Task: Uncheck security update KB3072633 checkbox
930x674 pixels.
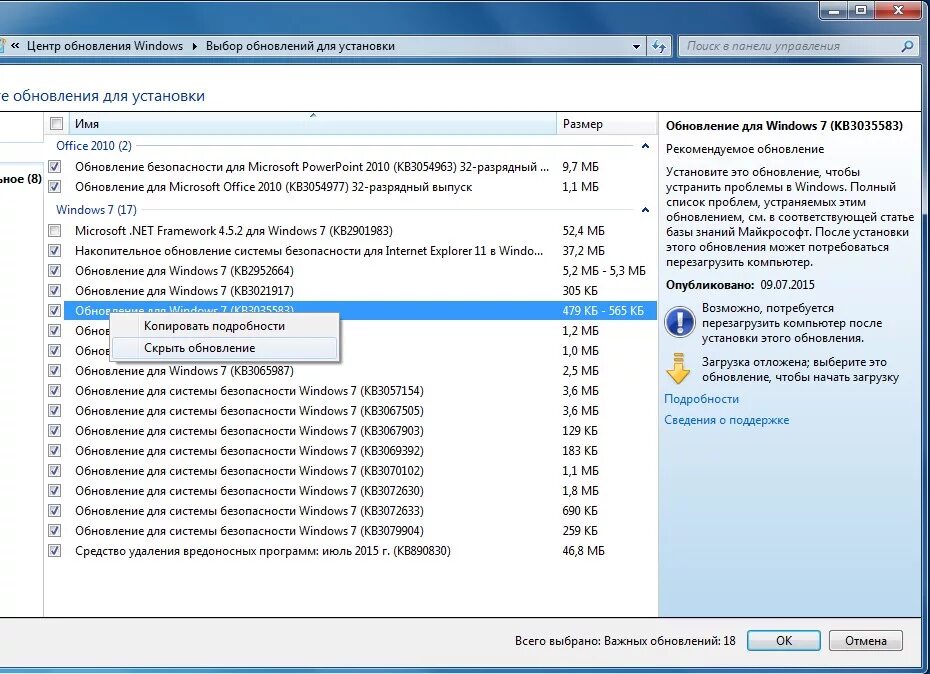Action: [55, 511]
